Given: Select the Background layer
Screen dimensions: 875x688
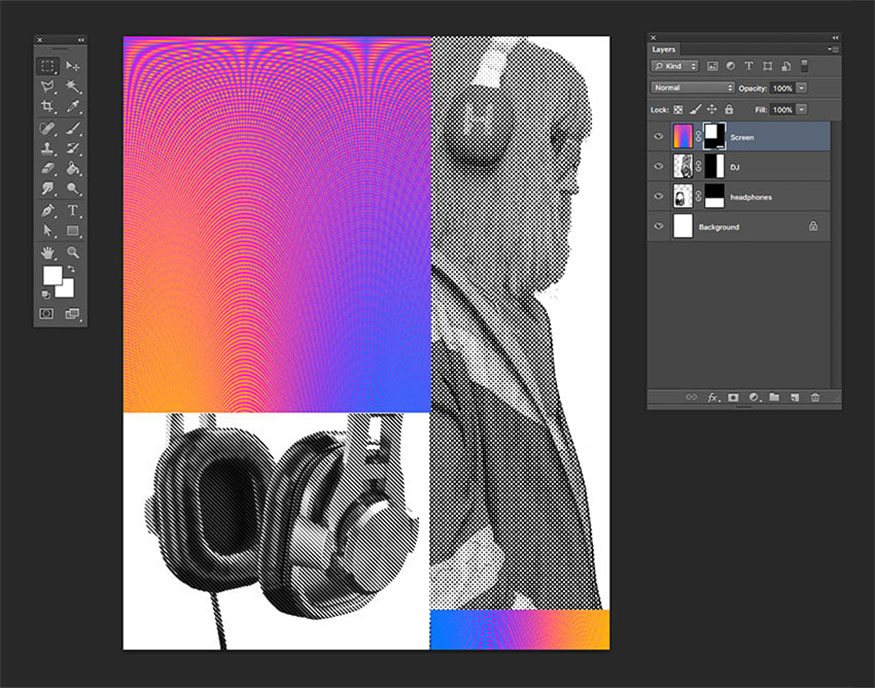Looking at the screenshot, I should click(740, 227).
